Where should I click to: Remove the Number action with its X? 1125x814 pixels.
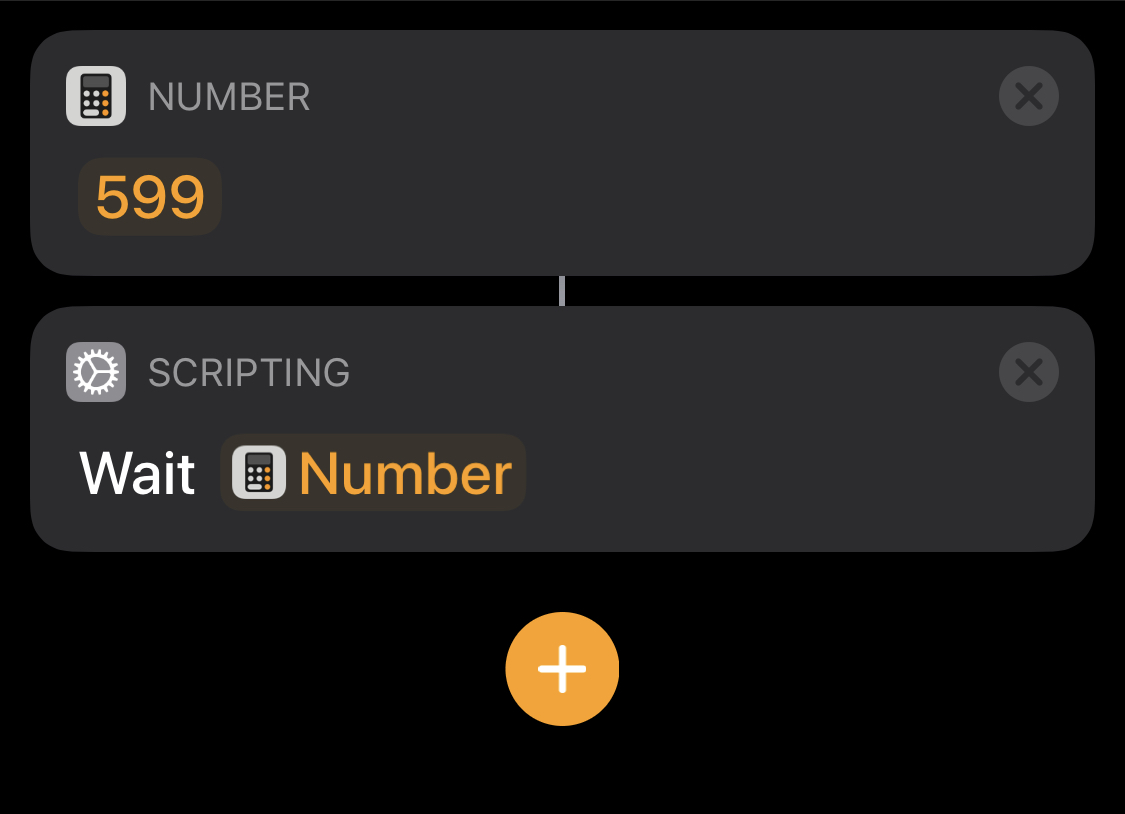(1028, 96)
